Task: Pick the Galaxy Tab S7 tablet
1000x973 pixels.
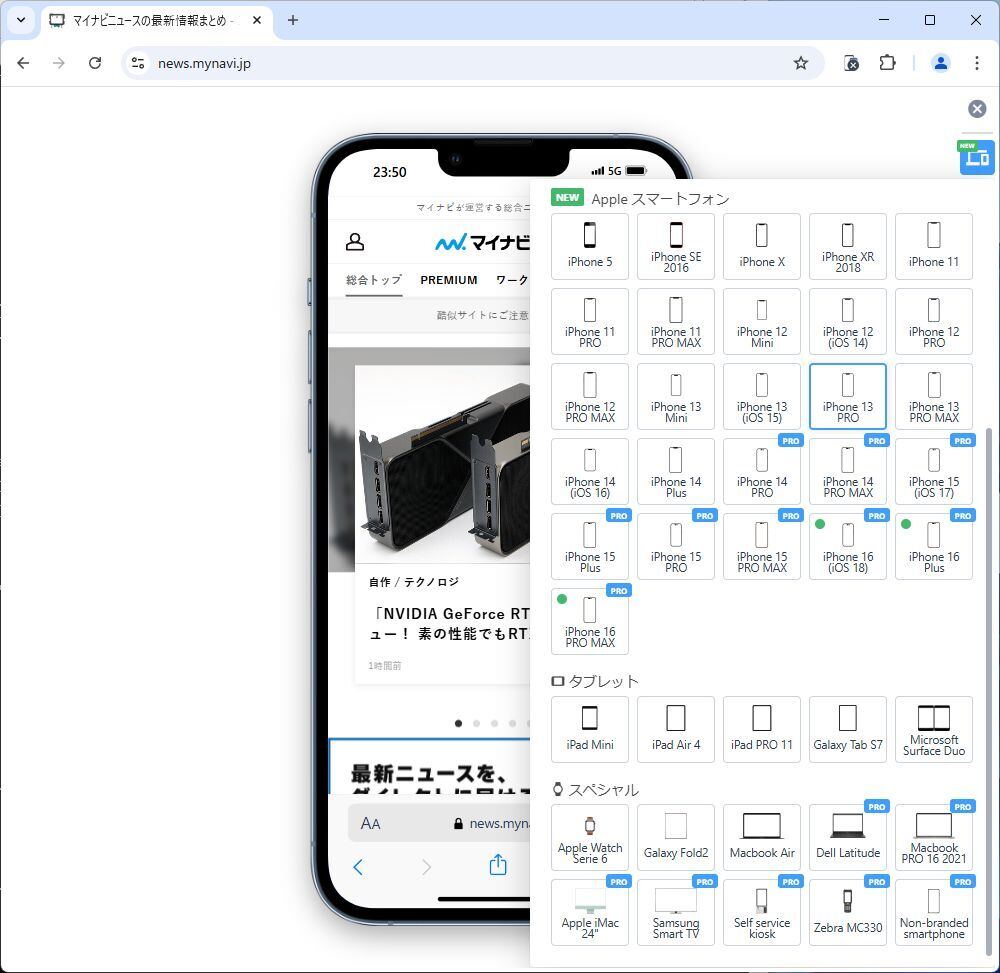Action: point(848,729)
